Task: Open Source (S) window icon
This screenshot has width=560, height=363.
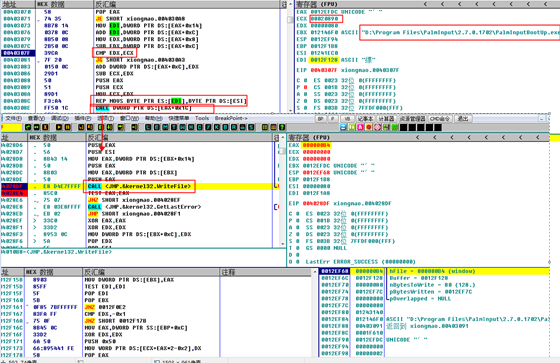Action: tap(251, 127)
